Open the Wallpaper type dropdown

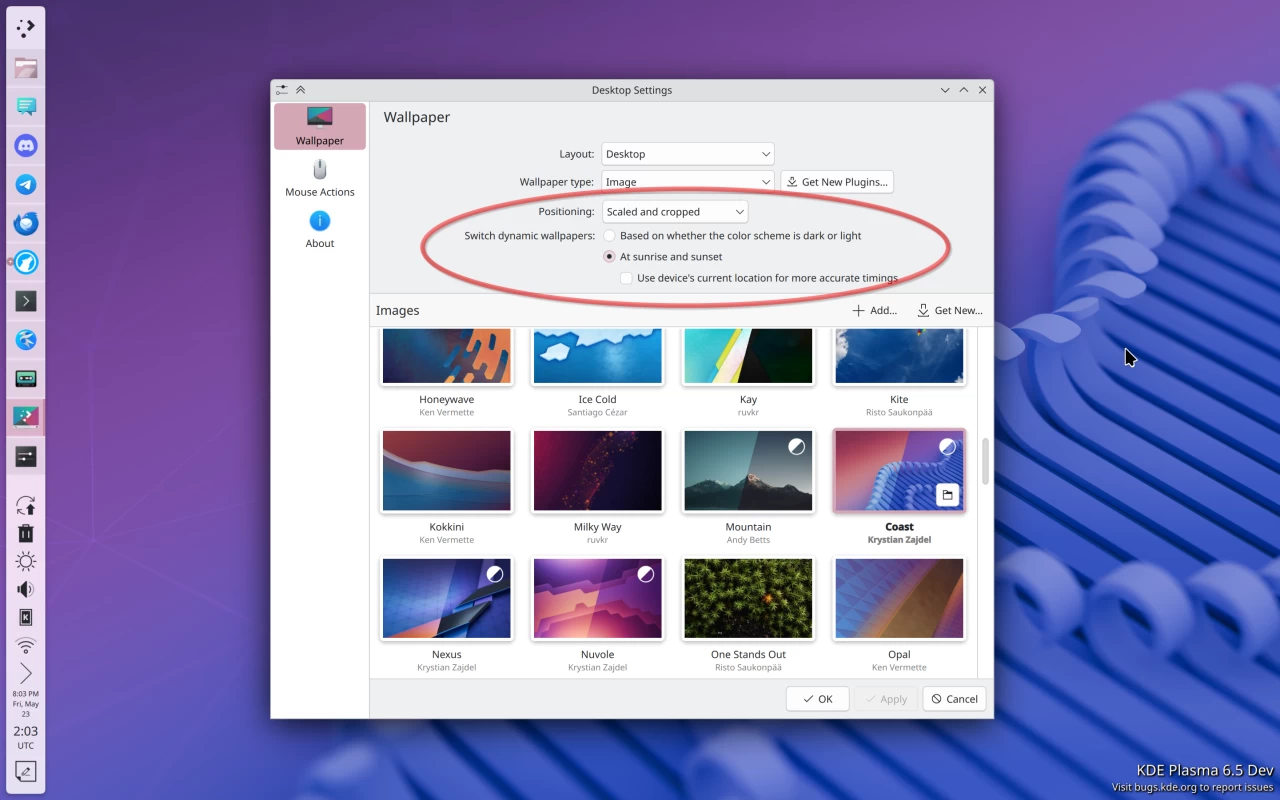coord(687,181)
